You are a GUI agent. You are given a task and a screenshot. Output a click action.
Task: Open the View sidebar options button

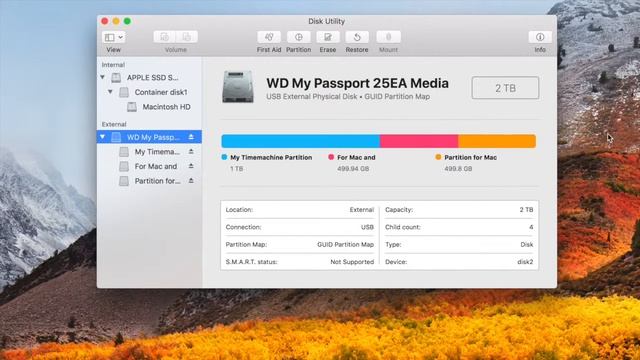tap(113, 37)
